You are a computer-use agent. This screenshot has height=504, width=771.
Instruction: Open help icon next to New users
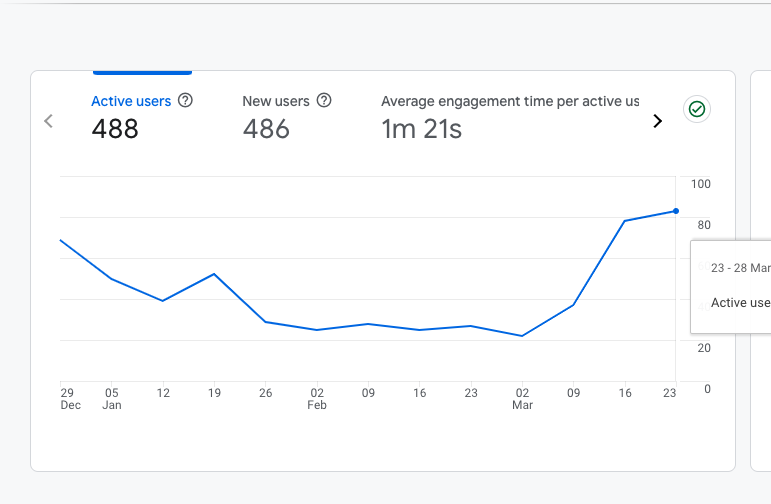click(x=324, y=100)
